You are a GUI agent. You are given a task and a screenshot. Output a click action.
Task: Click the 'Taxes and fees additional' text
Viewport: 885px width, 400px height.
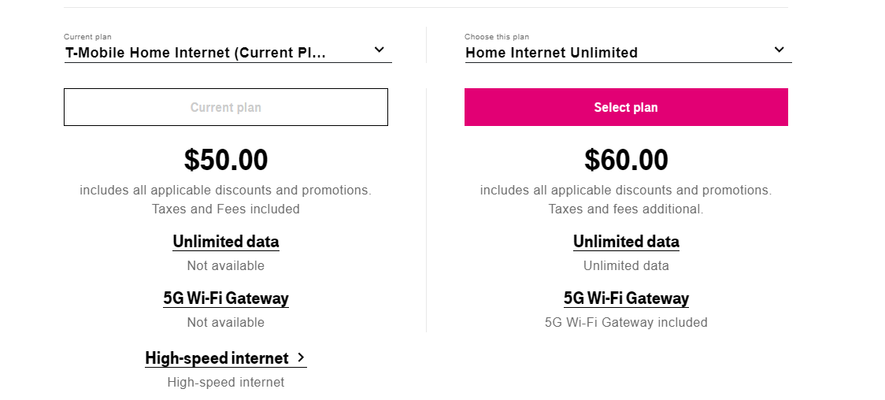626,209
